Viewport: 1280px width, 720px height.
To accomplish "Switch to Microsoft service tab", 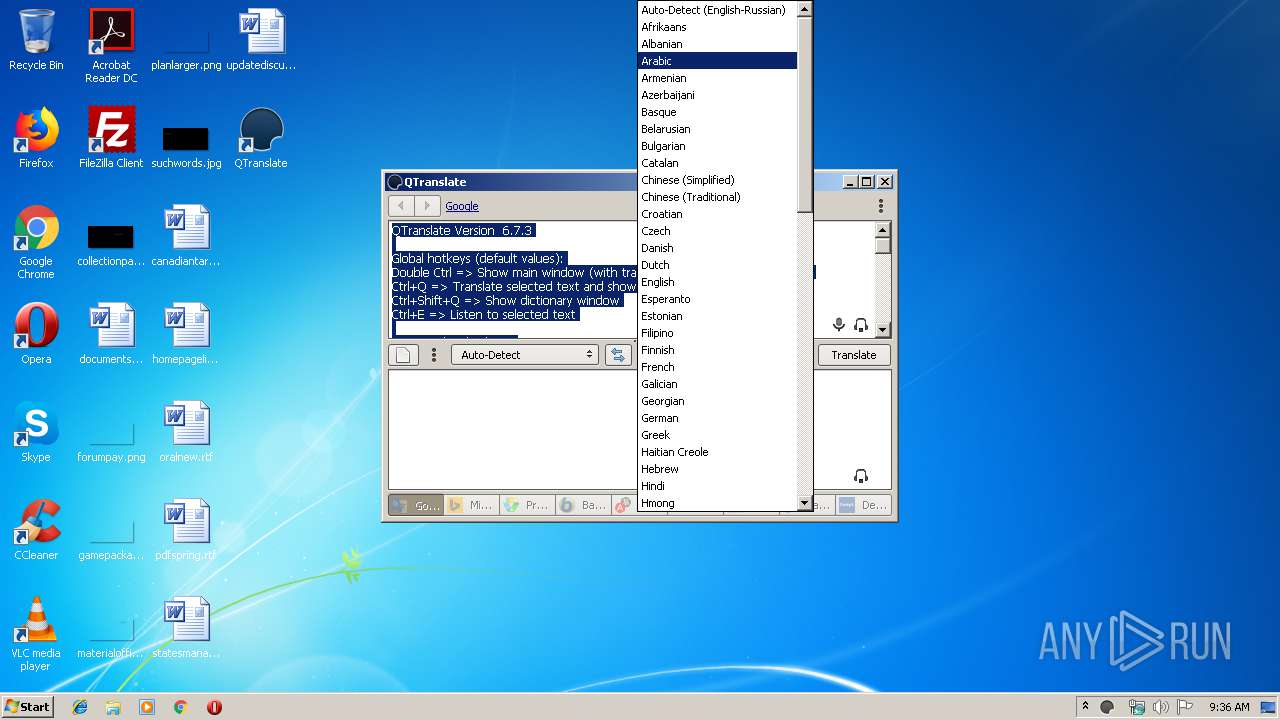I will pos(471,505).
